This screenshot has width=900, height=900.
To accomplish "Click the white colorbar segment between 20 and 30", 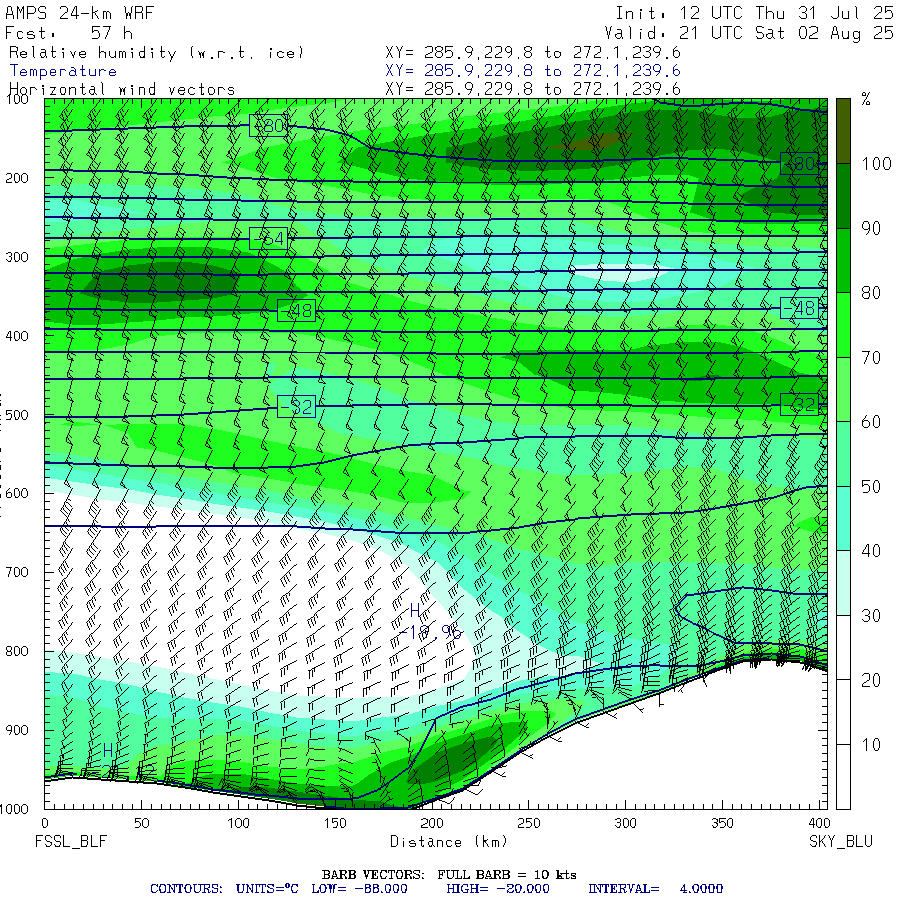I will 843,648.
